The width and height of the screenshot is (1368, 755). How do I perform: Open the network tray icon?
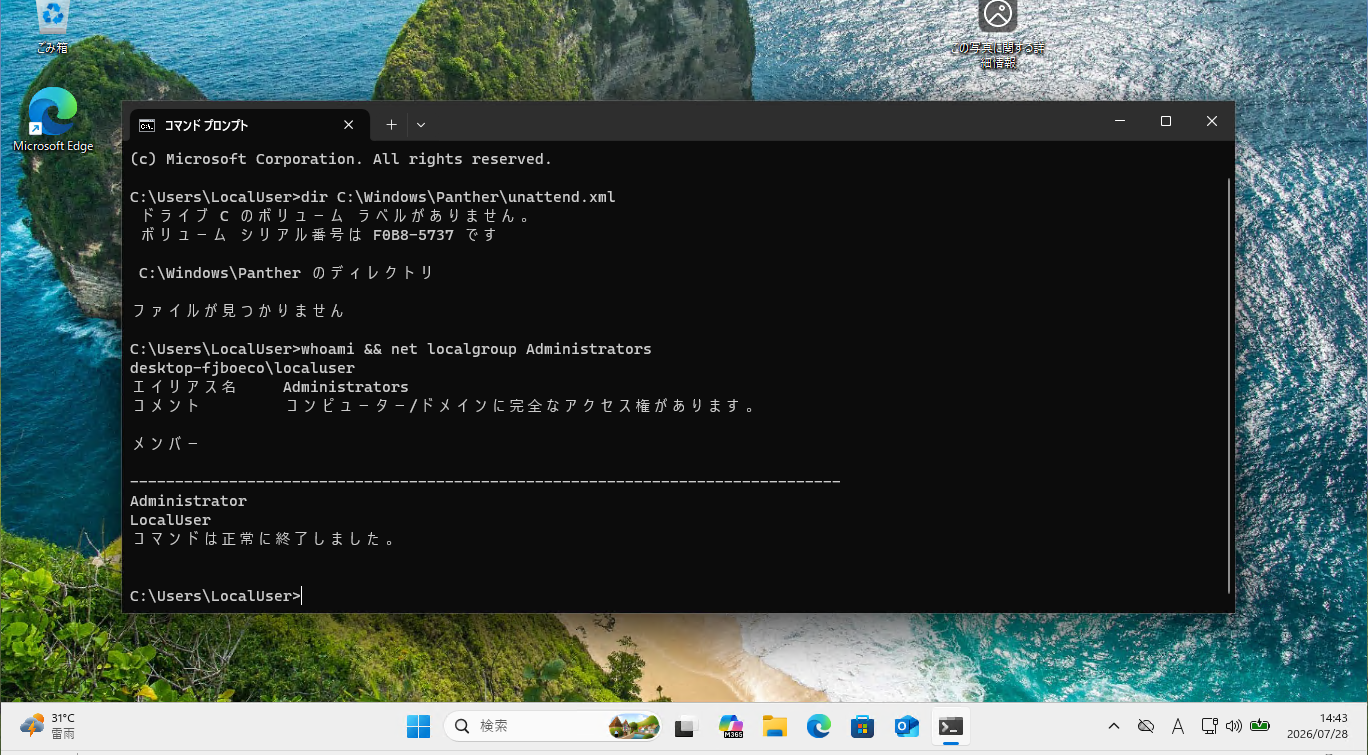[1209, 726]
